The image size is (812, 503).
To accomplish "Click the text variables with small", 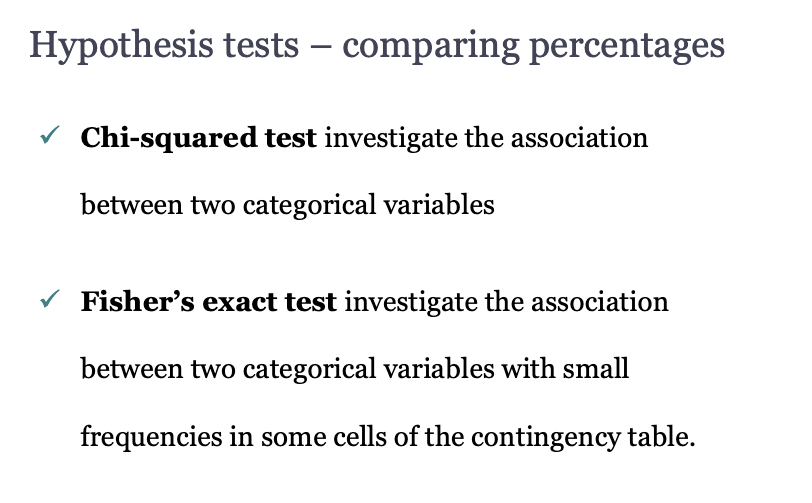I will click(x=506, y=369).
